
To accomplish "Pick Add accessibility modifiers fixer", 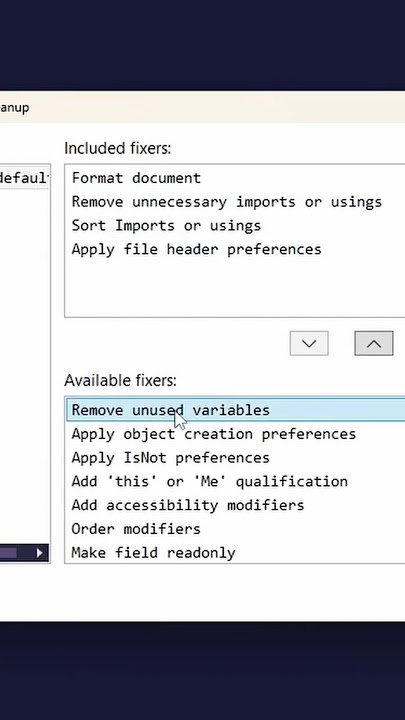I will (188, 506).
